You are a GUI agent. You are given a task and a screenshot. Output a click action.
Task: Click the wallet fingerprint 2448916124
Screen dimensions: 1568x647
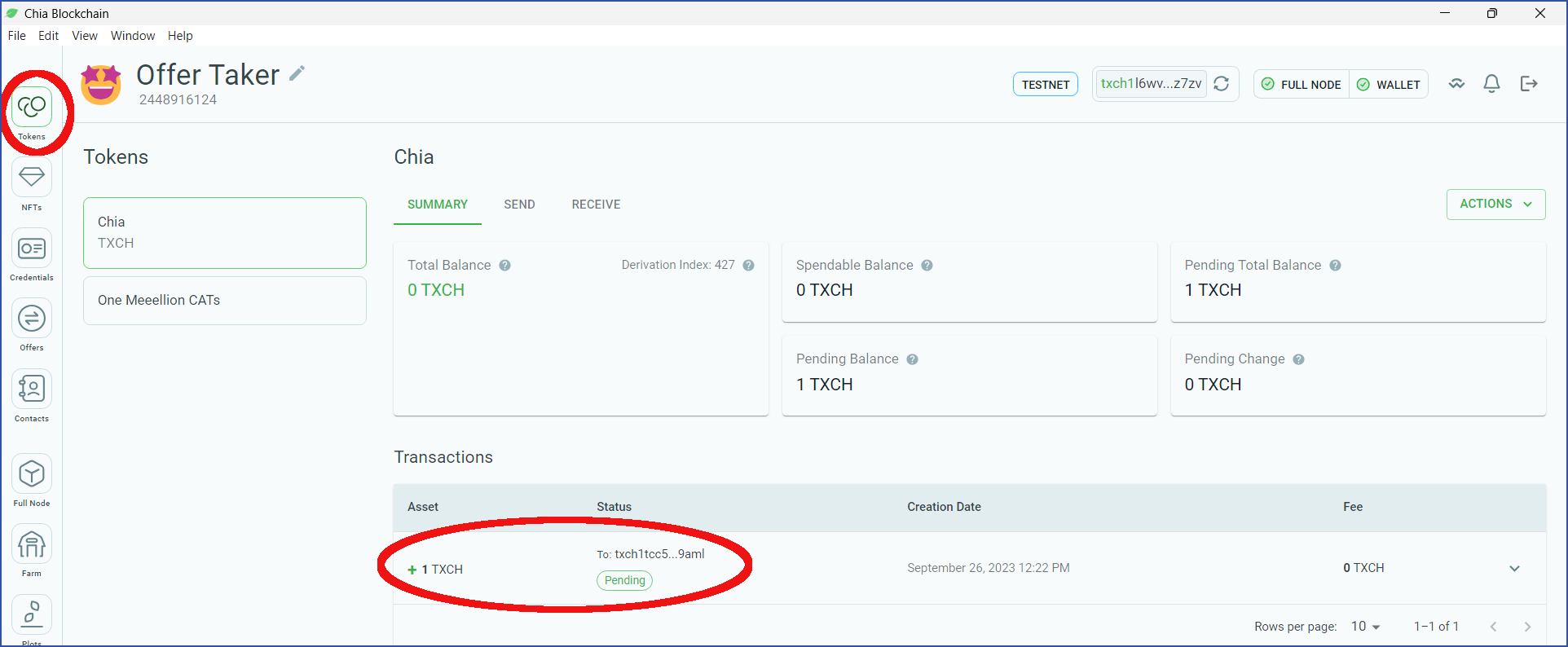pos(178,100)
